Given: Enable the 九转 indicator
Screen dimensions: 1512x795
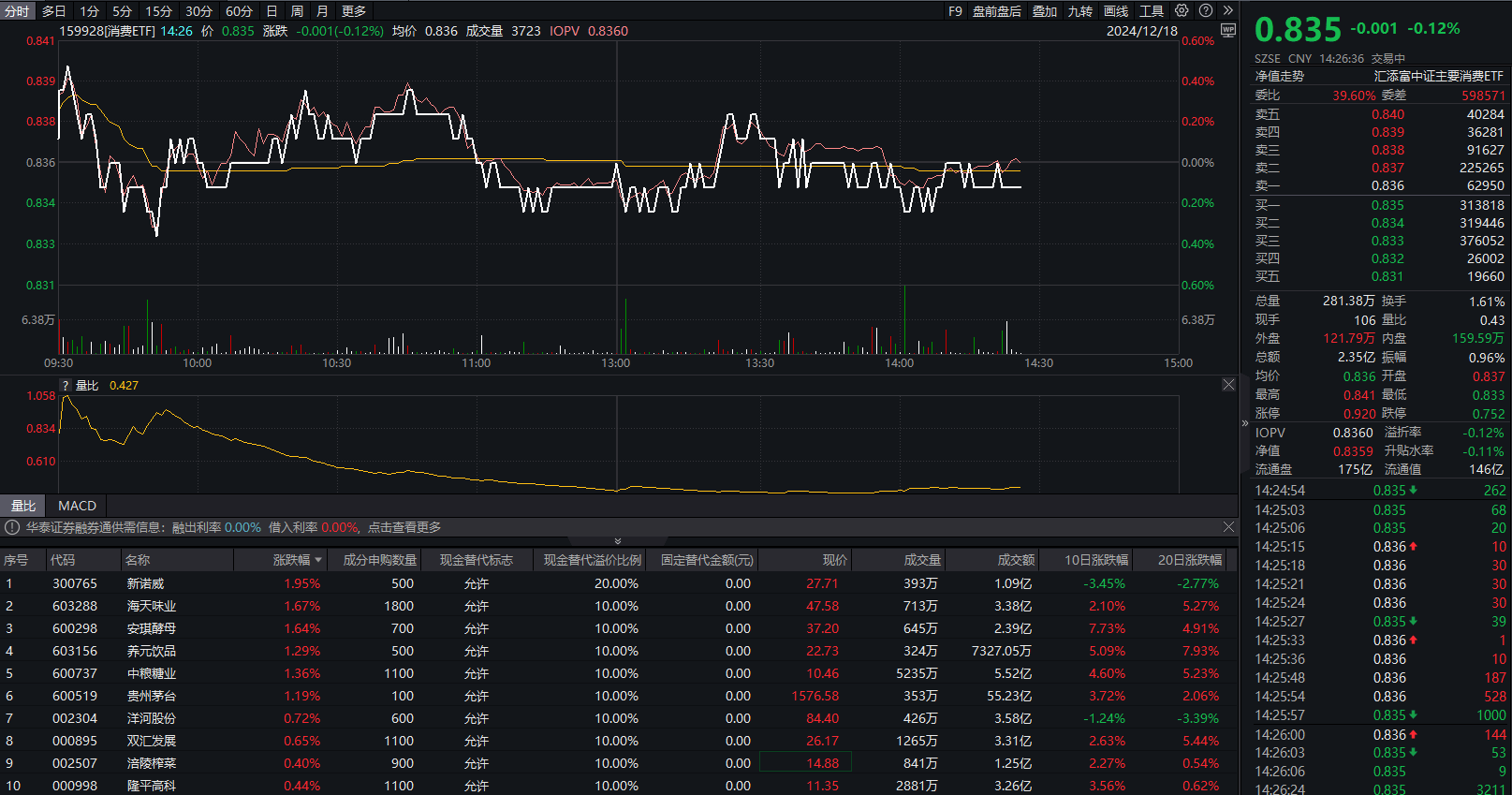Looking at the screenshot, I should (1080, 11).
